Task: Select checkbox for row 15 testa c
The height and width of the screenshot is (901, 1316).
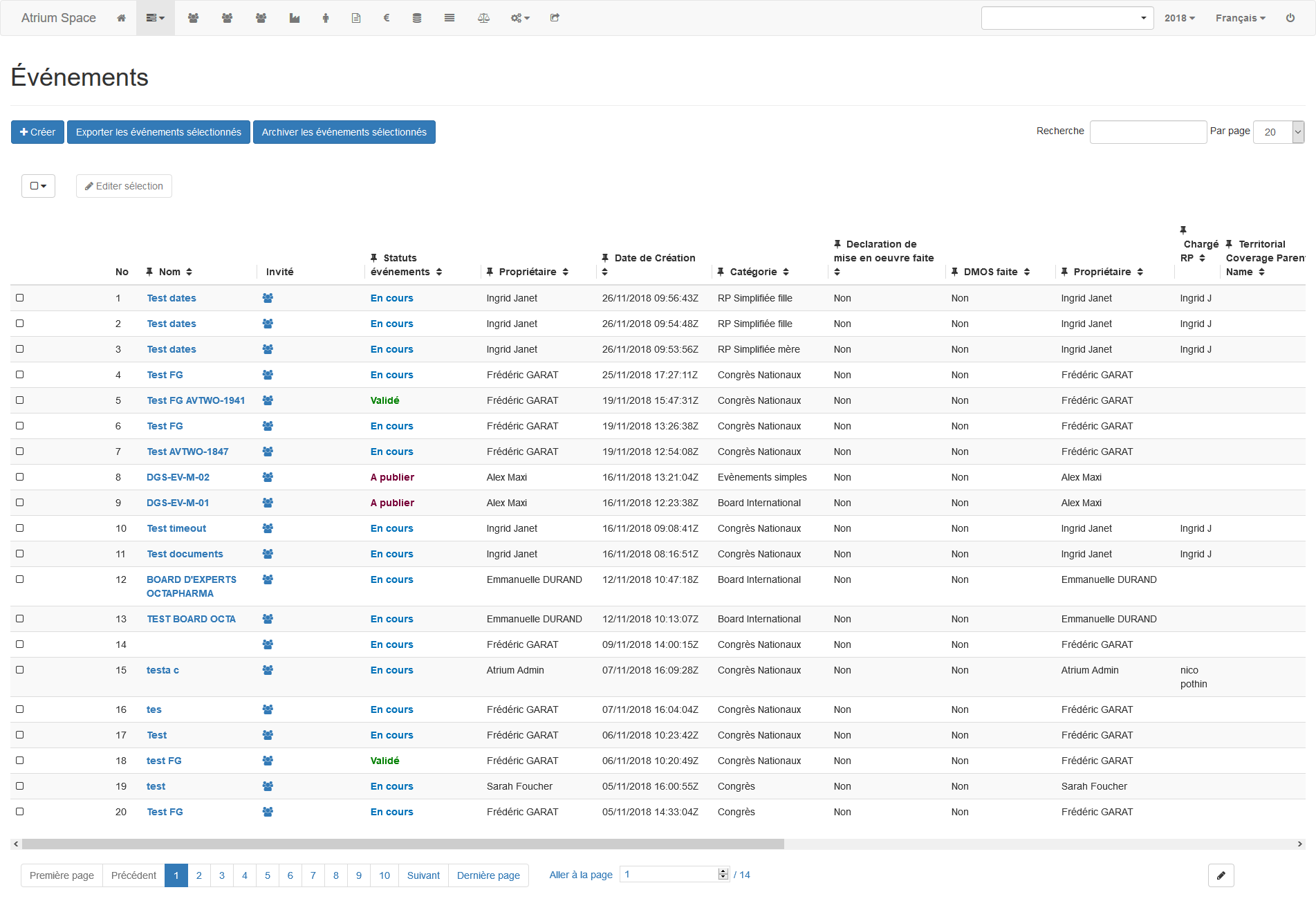Action: (x=20, y=670)
